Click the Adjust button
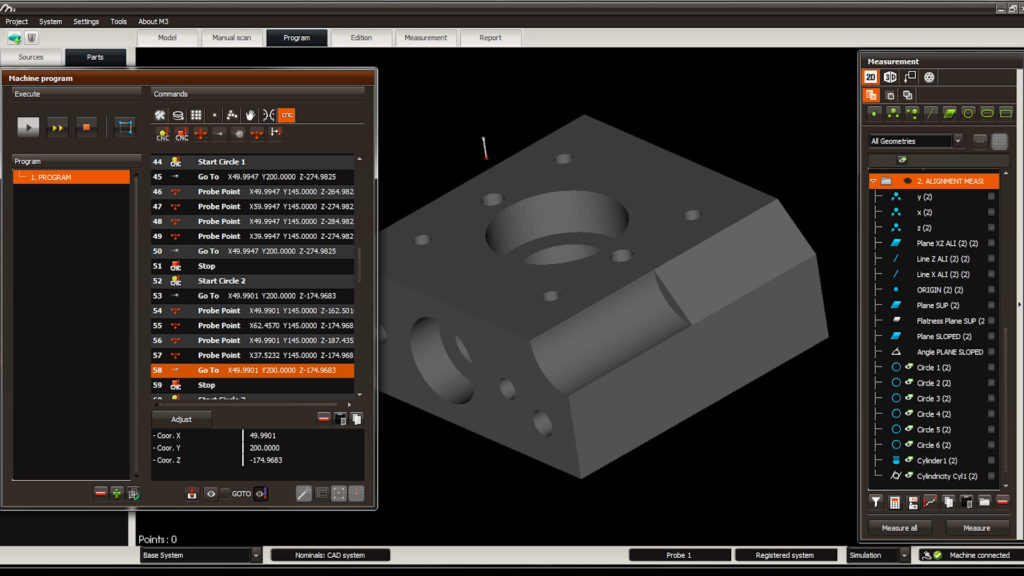Image resolution: width=1024 pixels, height=576 pixels. tap(181, 419)
